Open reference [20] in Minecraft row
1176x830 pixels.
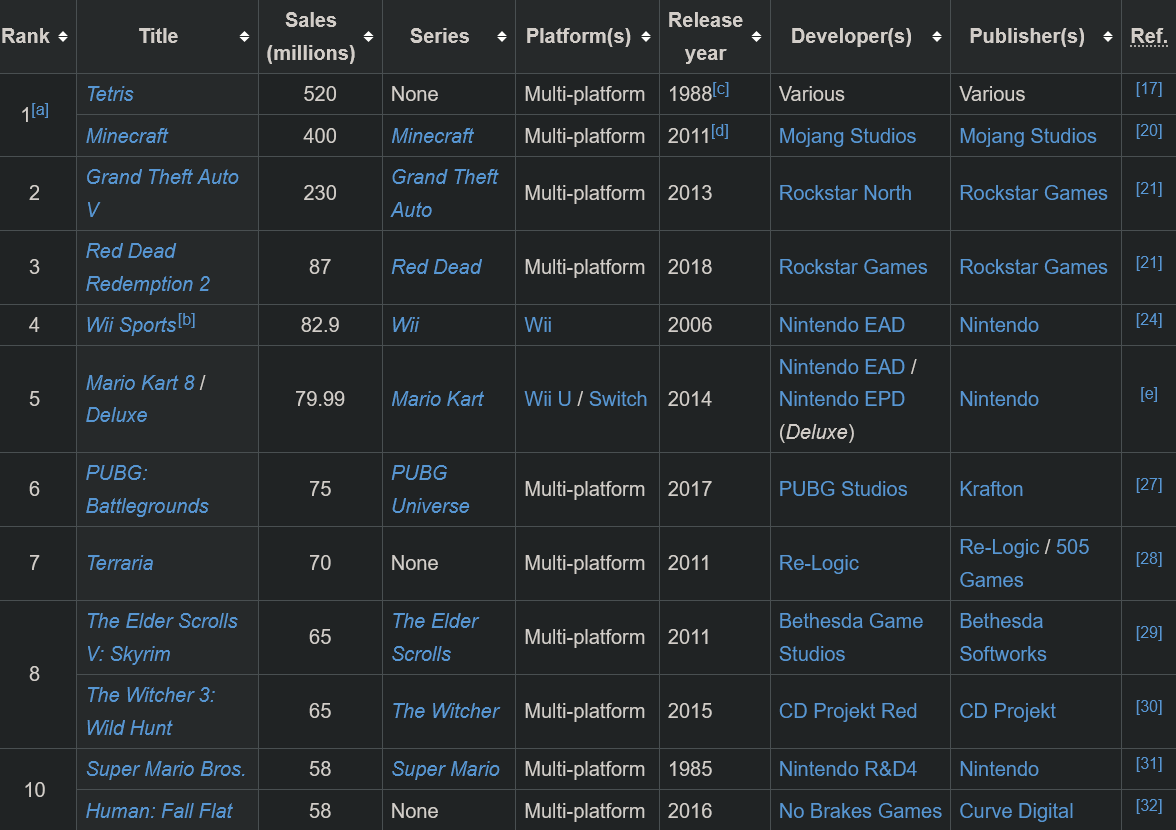[1148, 131]
